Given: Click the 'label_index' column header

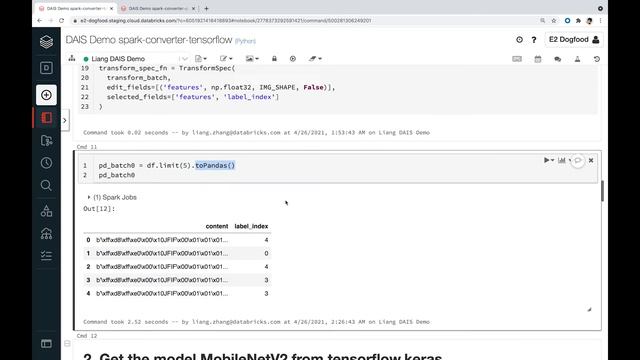Looking at the screenshot, I should pos(251,226).
